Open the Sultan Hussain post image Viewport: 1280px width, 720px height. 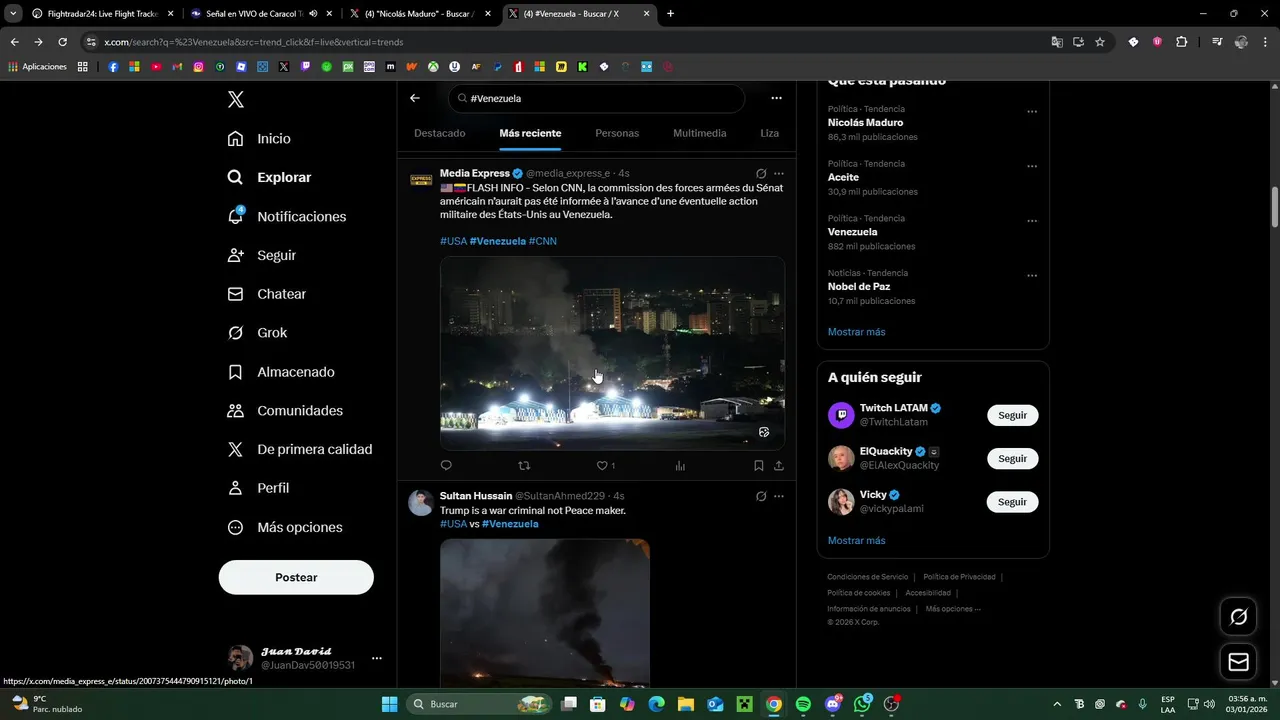click(545, 612)
